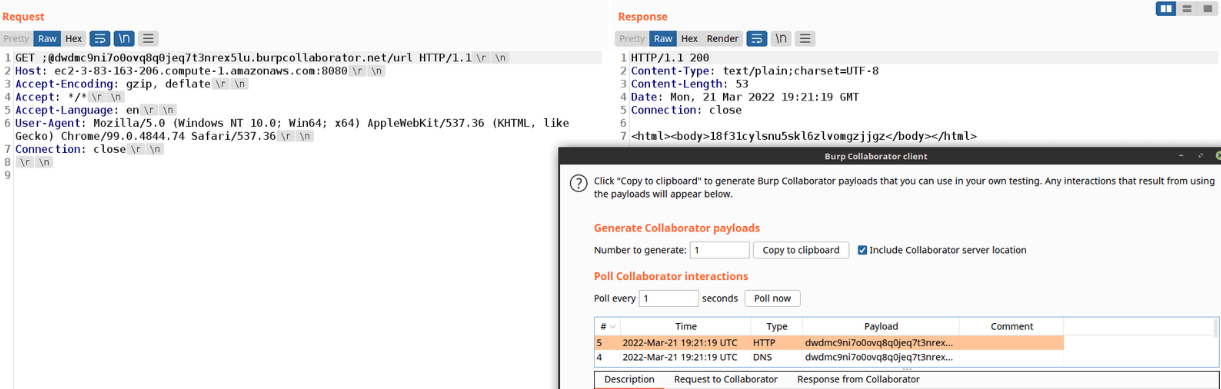Click the GET request line in Request
The height and width of the screenshot is (389, 1221).
(x=262, y=58)
